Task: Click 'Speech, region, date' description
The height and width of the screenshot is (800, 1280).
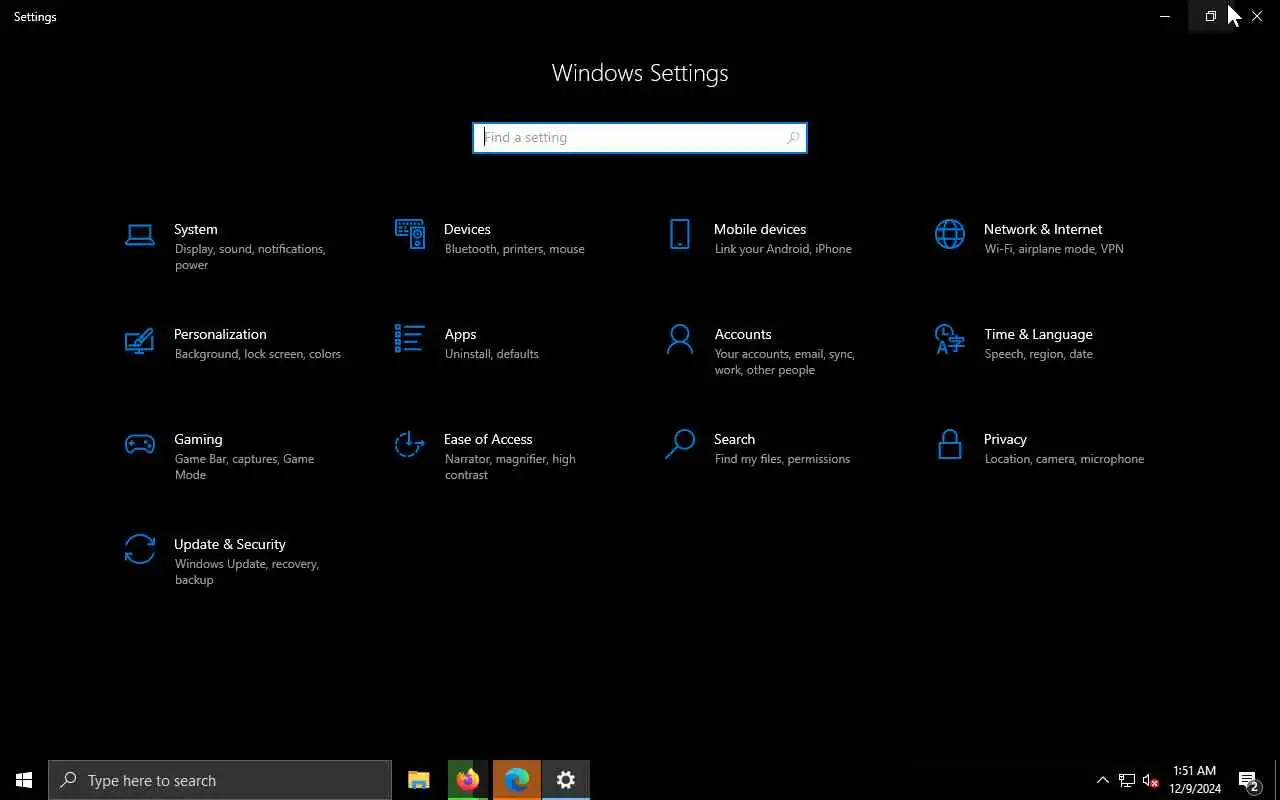Action: [x=1038, y=354]
